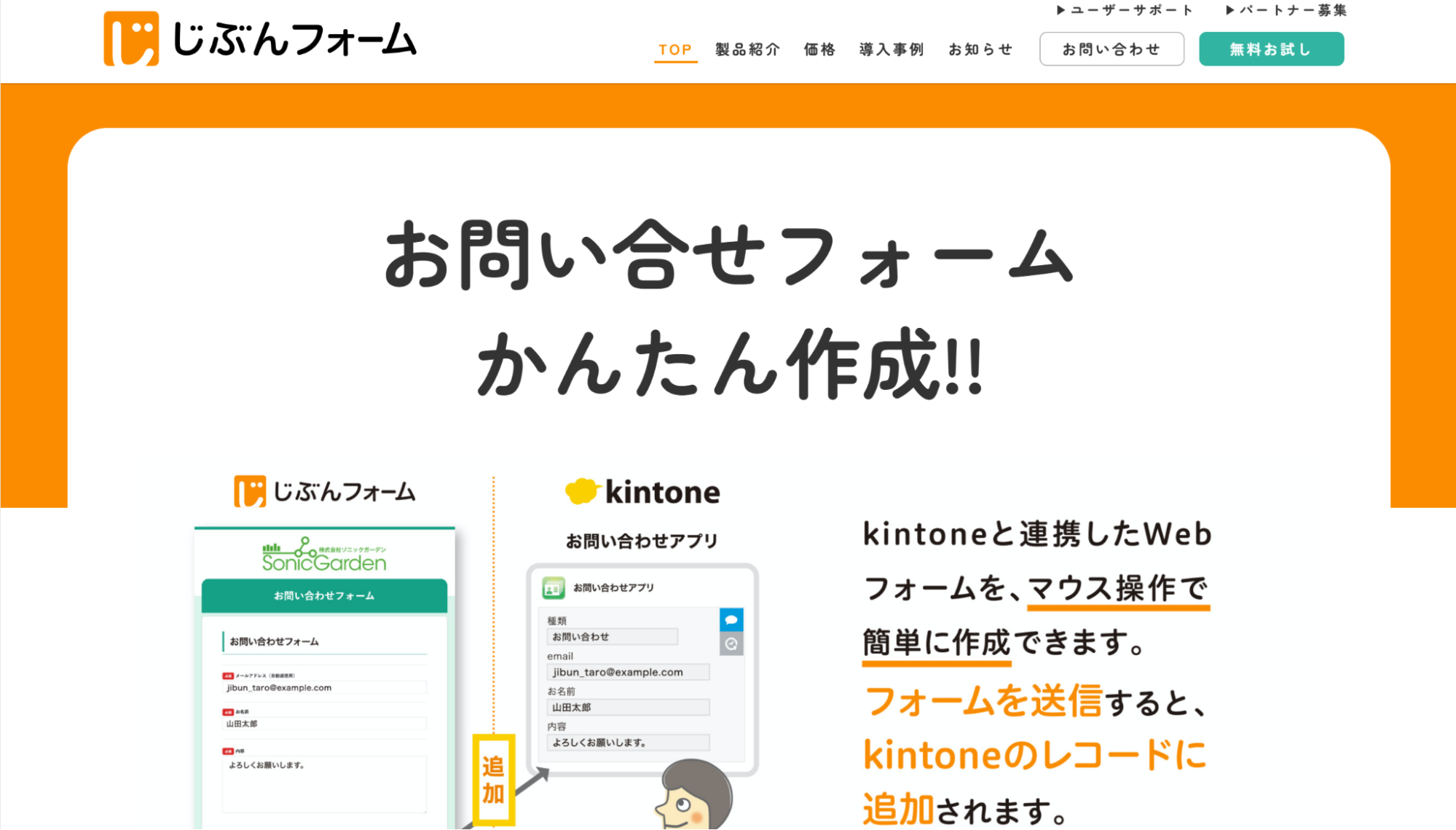Open the 導入事例 menu item
1456x830 pixels.
pos(892,50)
